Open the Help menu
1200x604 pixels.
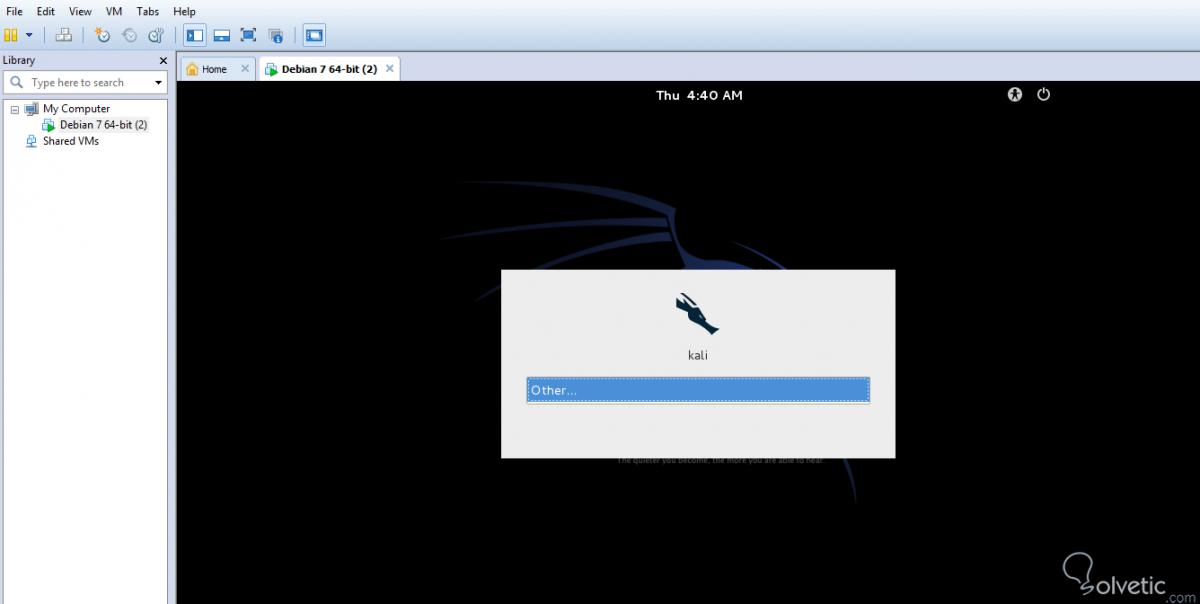tap(184, 11)
